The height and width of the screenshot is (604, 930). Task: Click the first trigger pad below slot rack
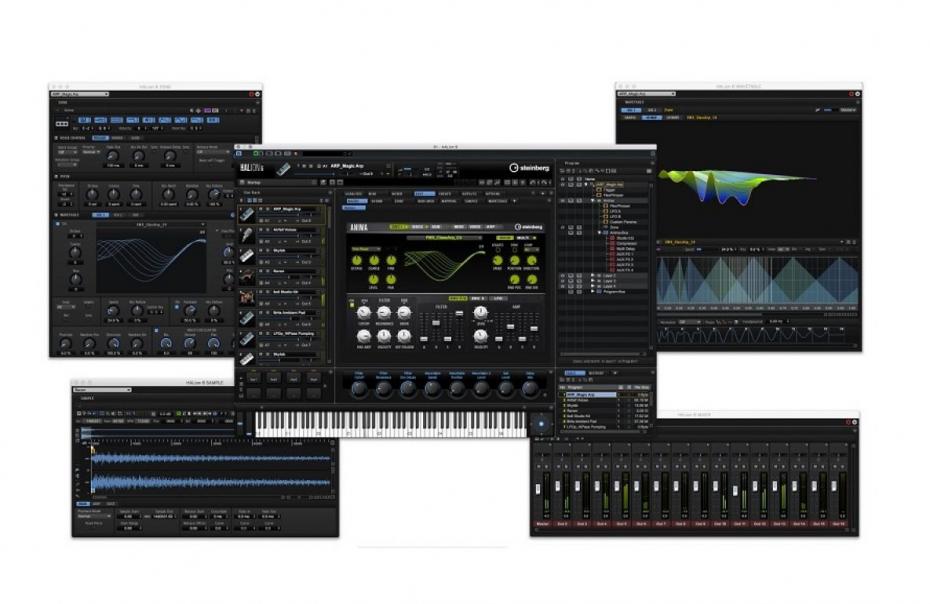253,379
